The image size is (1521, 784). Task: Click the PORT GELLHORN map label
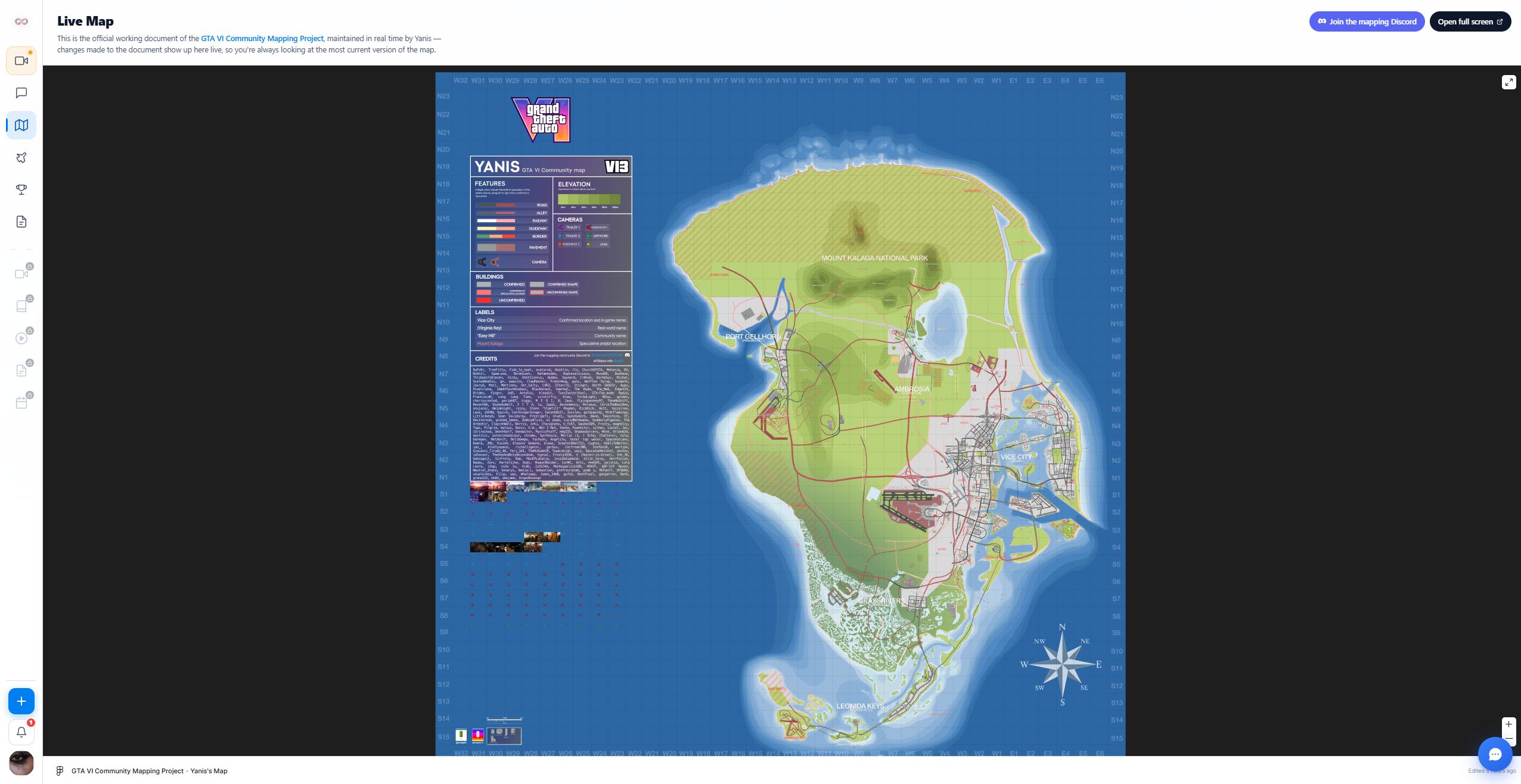click(753, 337)
